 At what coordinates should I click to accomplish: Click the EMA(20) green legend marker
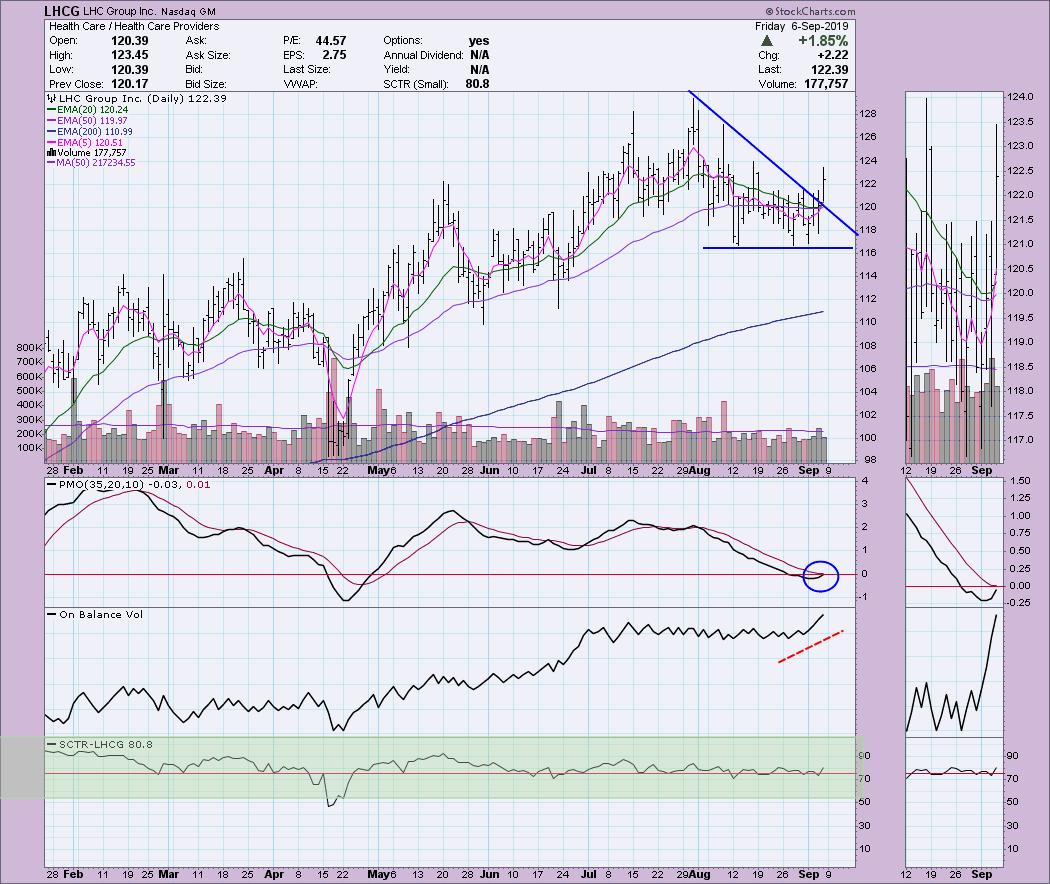tap(51, 113)
